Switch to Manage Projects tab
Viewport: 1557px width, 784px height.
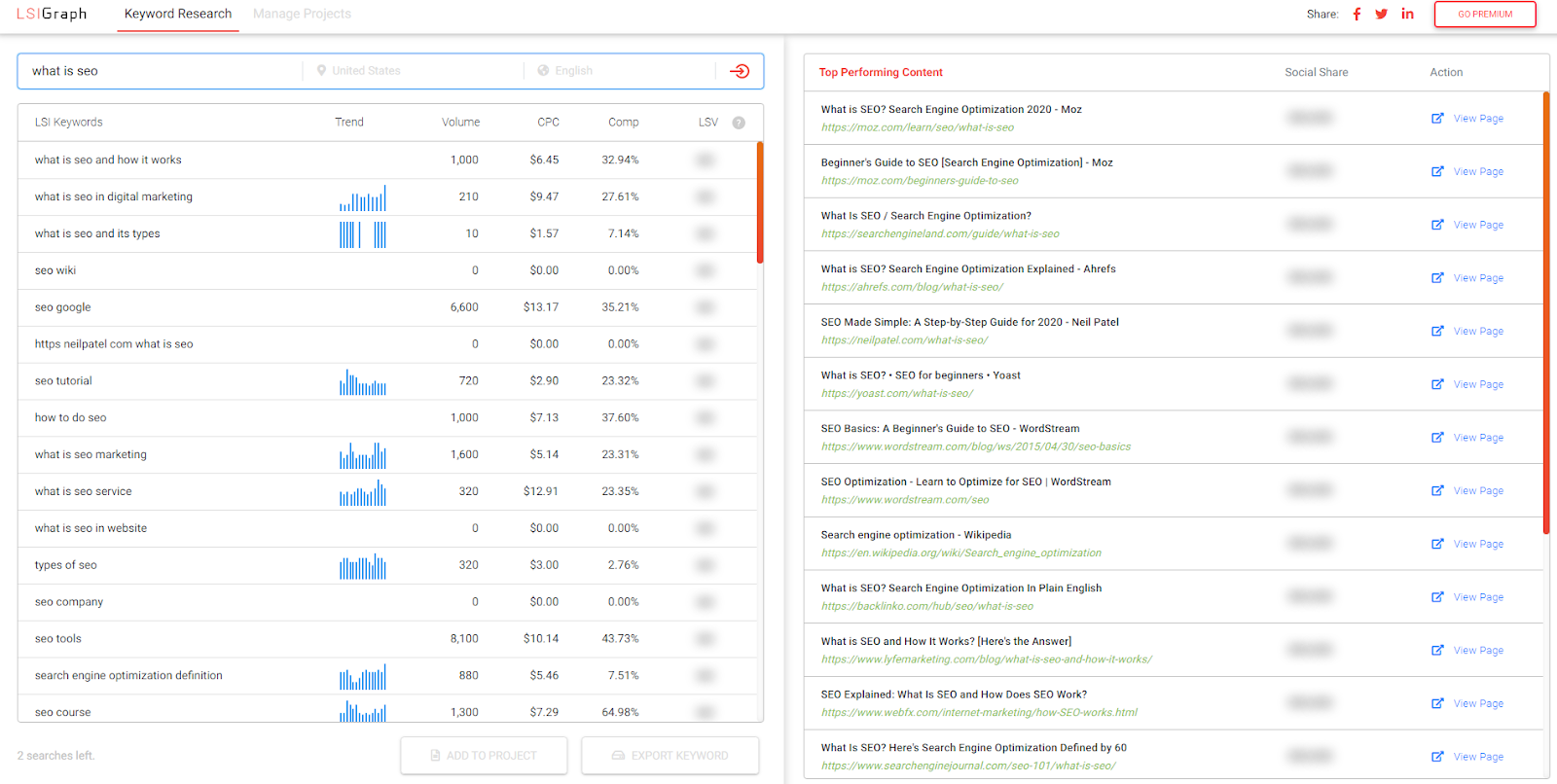click(x=302, y=15)
